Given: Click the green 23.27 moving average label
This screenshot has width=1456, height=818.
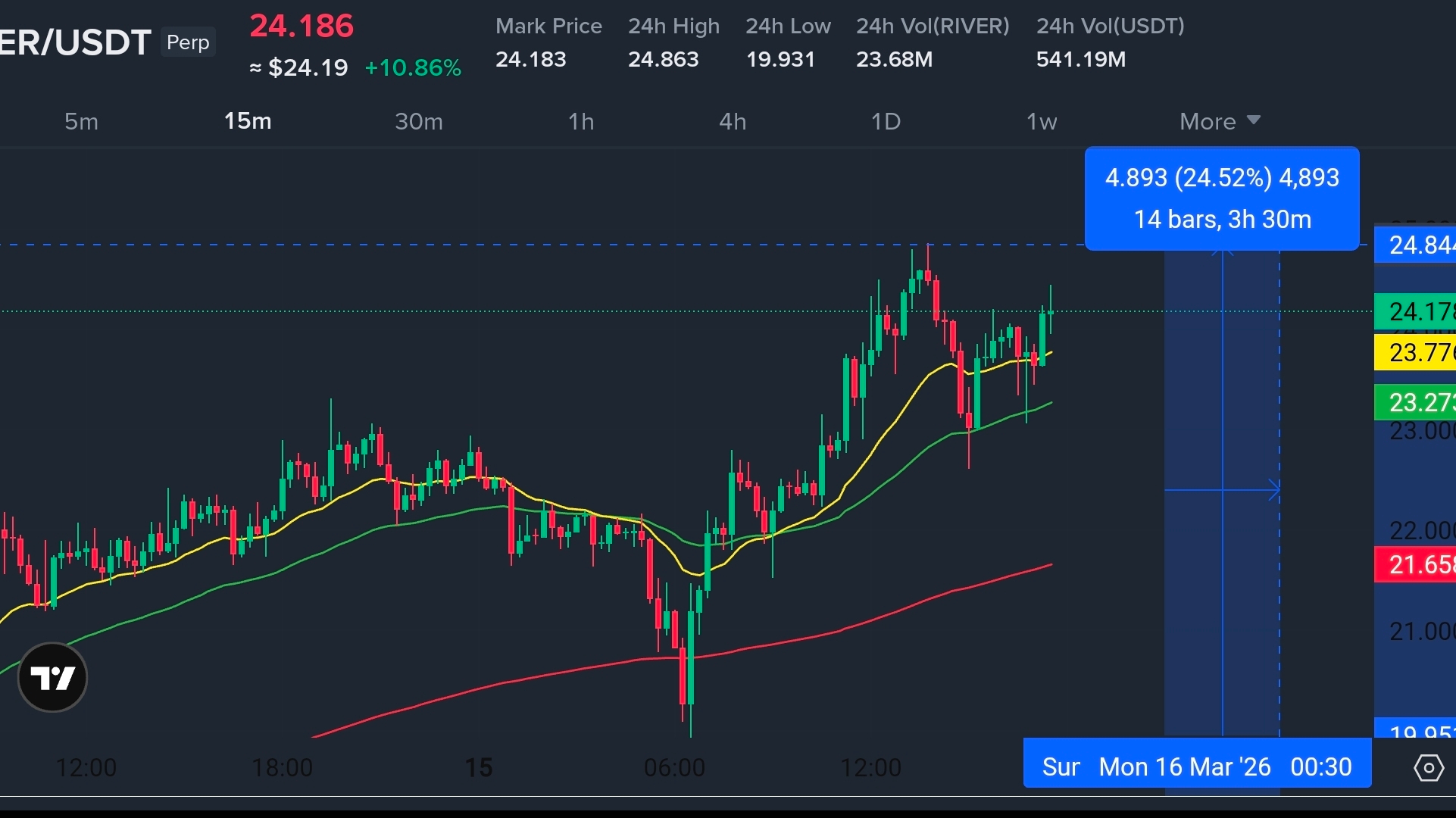Looking at the screenshot, I should pos(1415,402).
